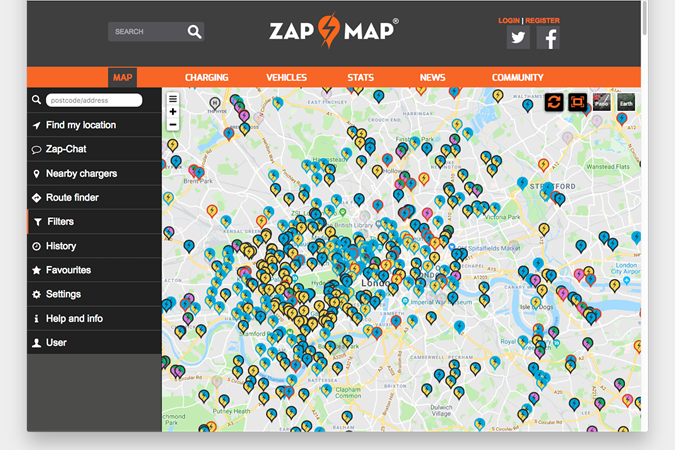The height and width of the screenshot is (450, 675).
Task: Click the REGISTER link
Action: [542, 20]
